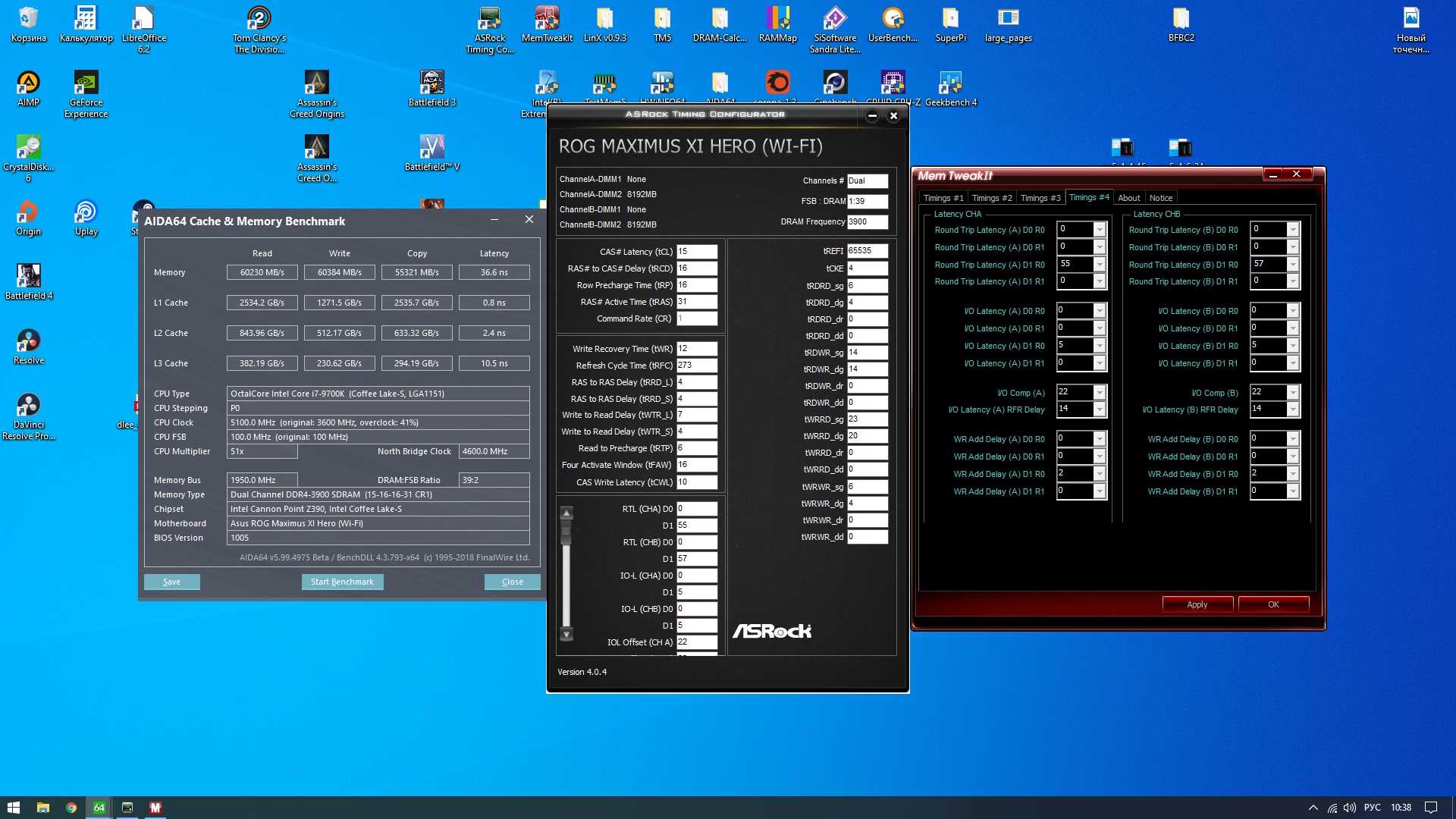Screen dimensions: 1456x819
Task: Expand the IO Comp (A) dropdown
Action: click(x=1100, y=392)
